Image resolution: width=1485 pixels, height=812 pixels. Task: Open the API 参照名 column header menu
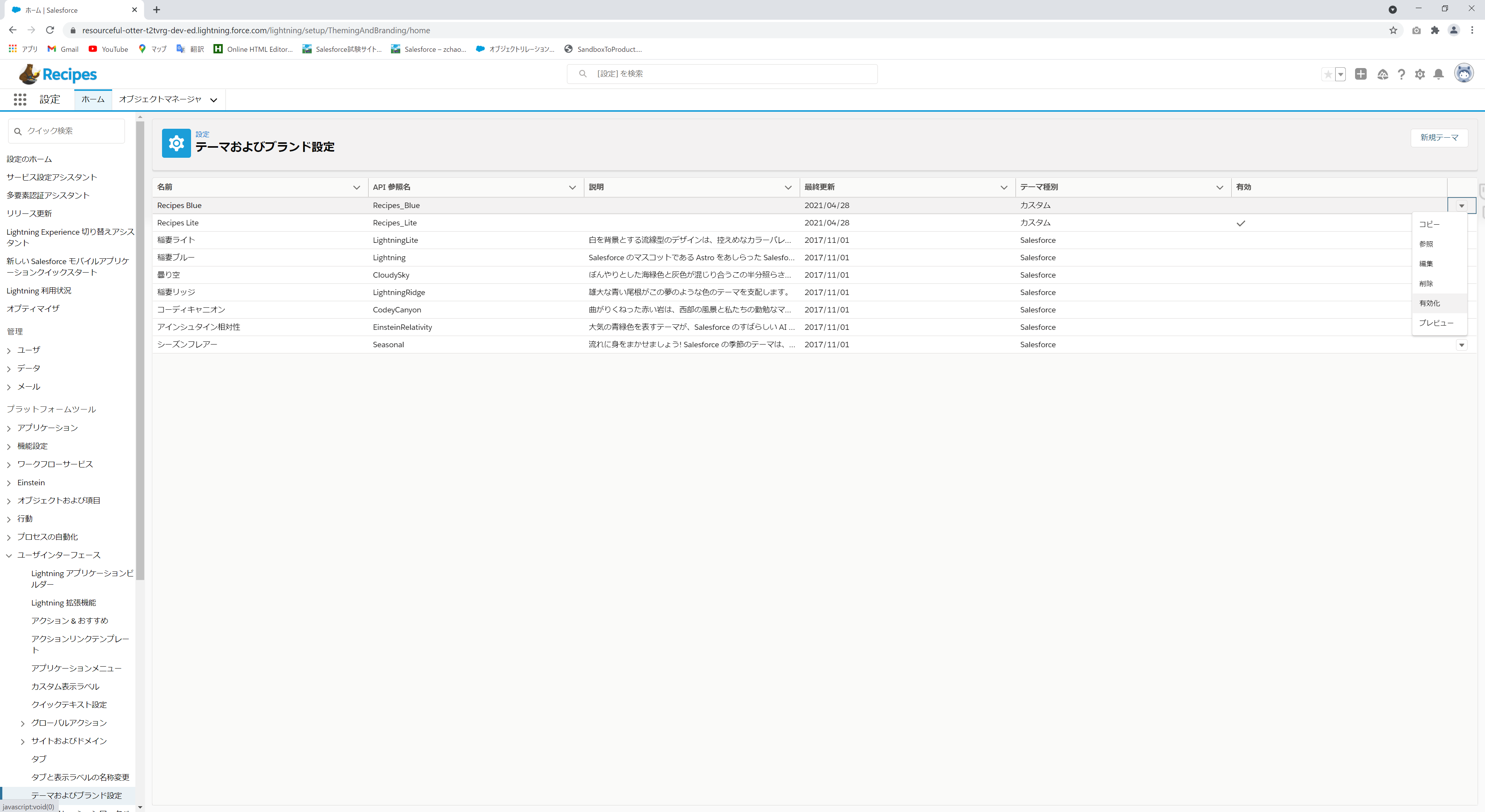(572, 187)
